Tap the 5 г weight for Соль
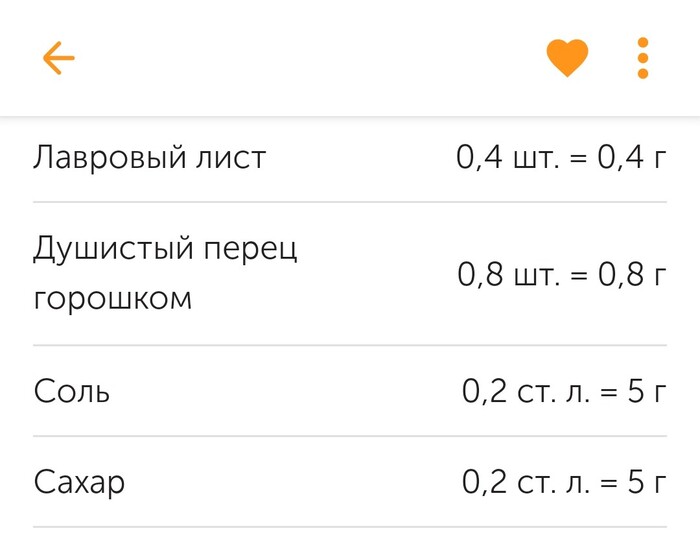 click(646, 391)
